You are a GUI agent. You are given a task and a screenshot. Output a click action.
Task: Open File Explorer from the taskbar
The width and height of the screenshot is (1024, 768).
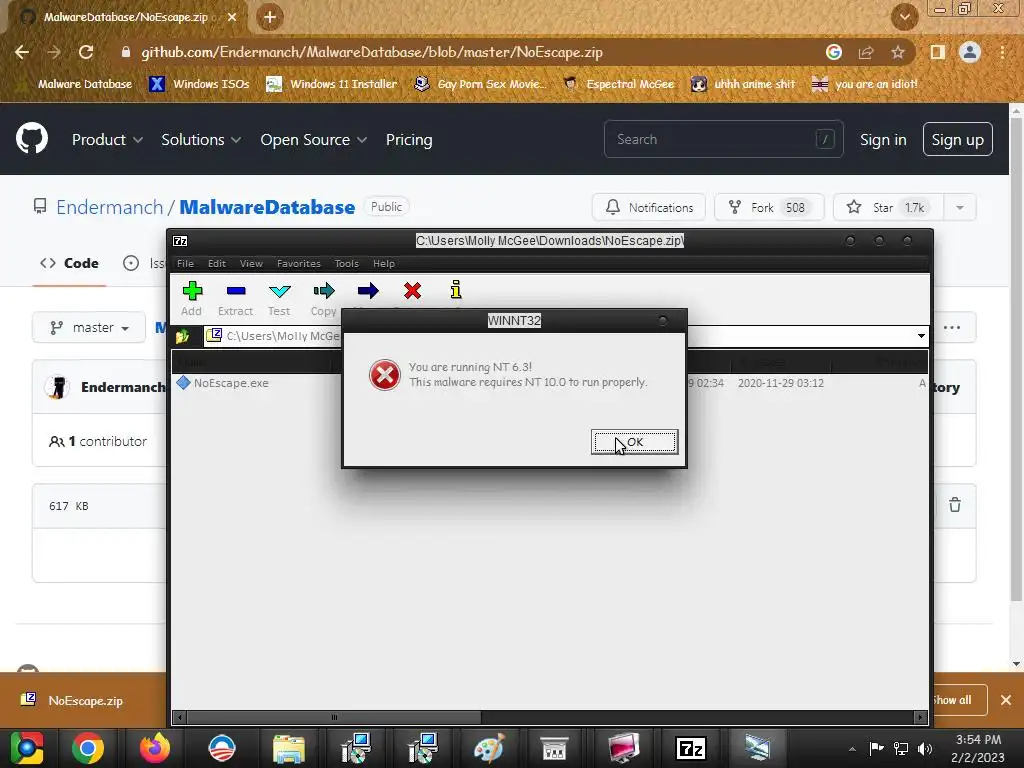[x=288, y=748]
